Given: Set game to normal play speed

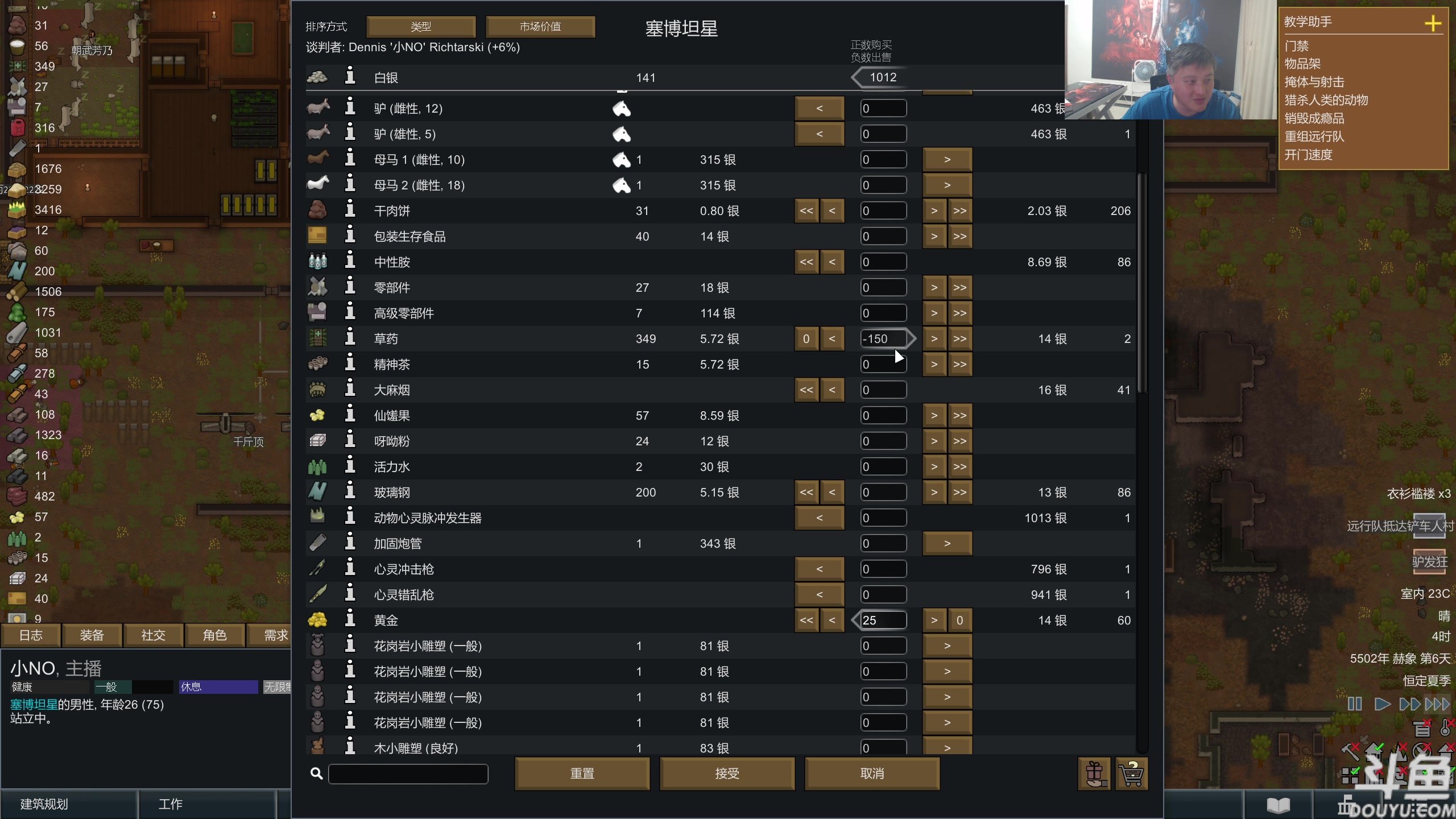Looking at the screenshot, I should click(x=1381, y=704).
